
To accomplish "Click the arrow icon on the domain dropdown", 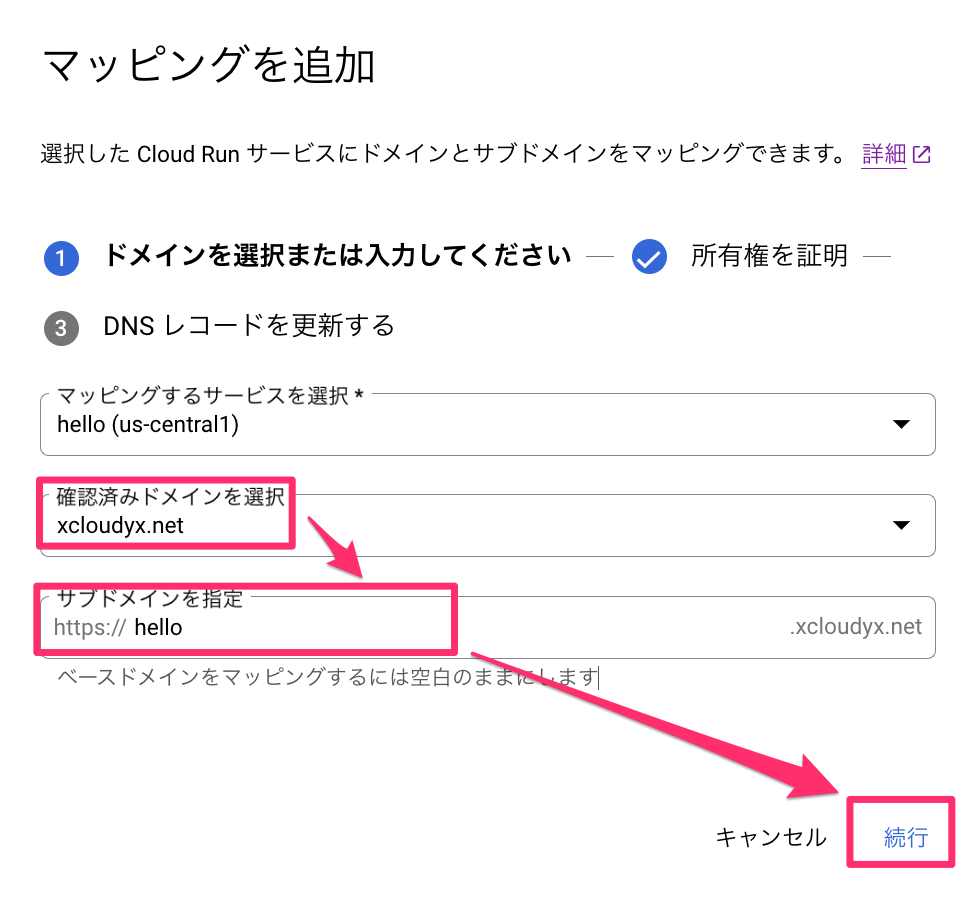I will [903, 525].
